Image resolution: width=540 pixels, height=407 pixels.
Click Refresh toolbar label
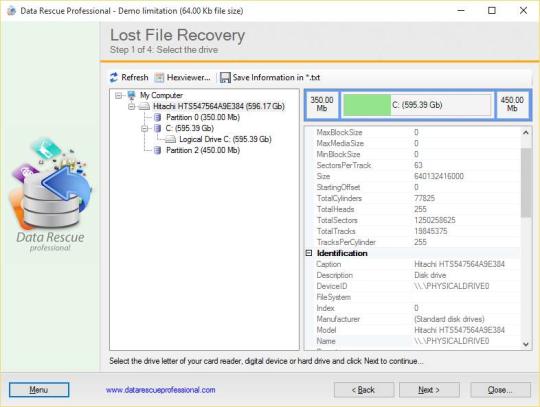coord(135,77)
